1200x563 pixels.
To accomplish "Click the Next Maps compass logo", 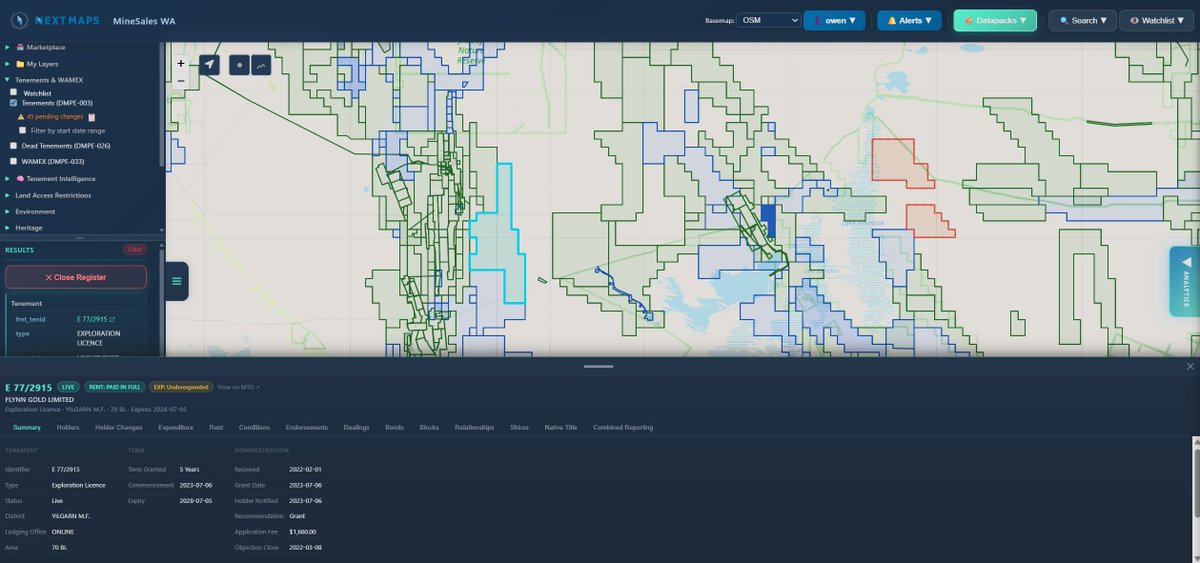I will click(x=21, y=20).
